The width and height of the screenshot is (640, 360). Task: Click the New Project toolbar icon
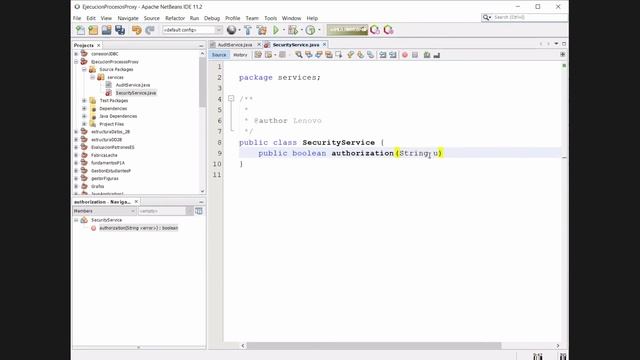[93, 30]
